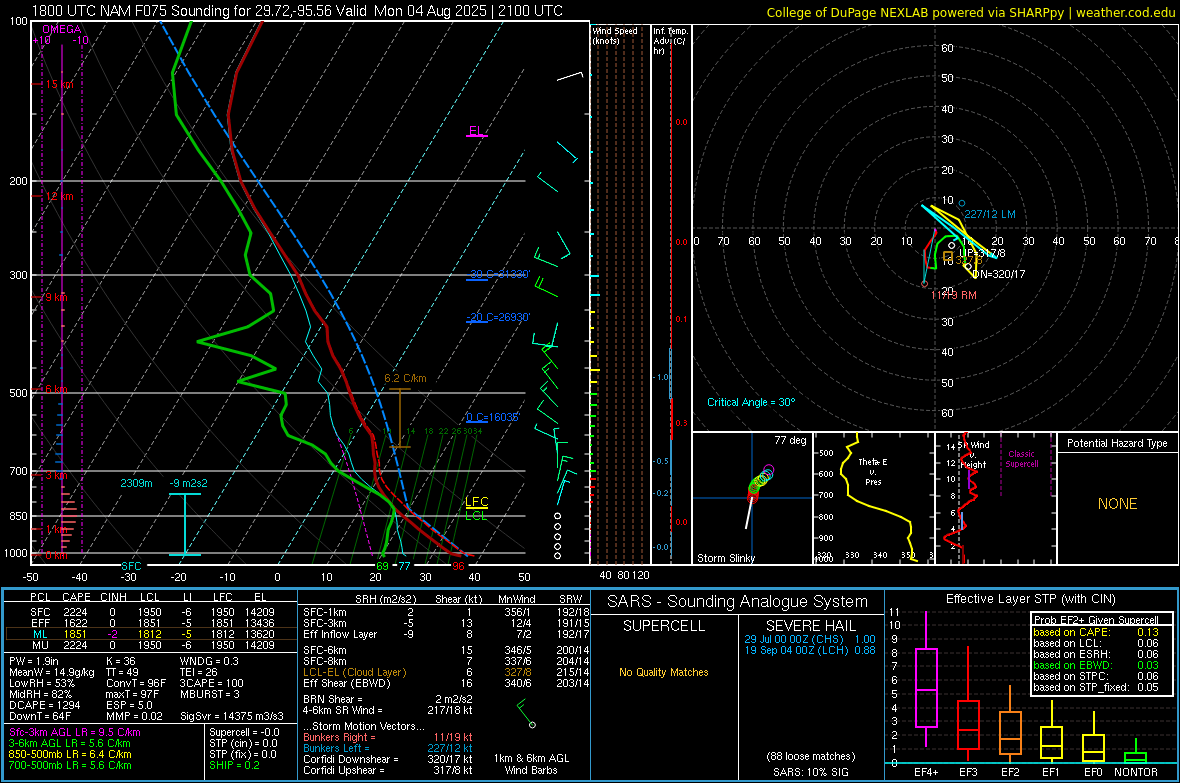Click the 'SARS: 10% SIG' text
1180x783 pixels.
pos(810,772)
